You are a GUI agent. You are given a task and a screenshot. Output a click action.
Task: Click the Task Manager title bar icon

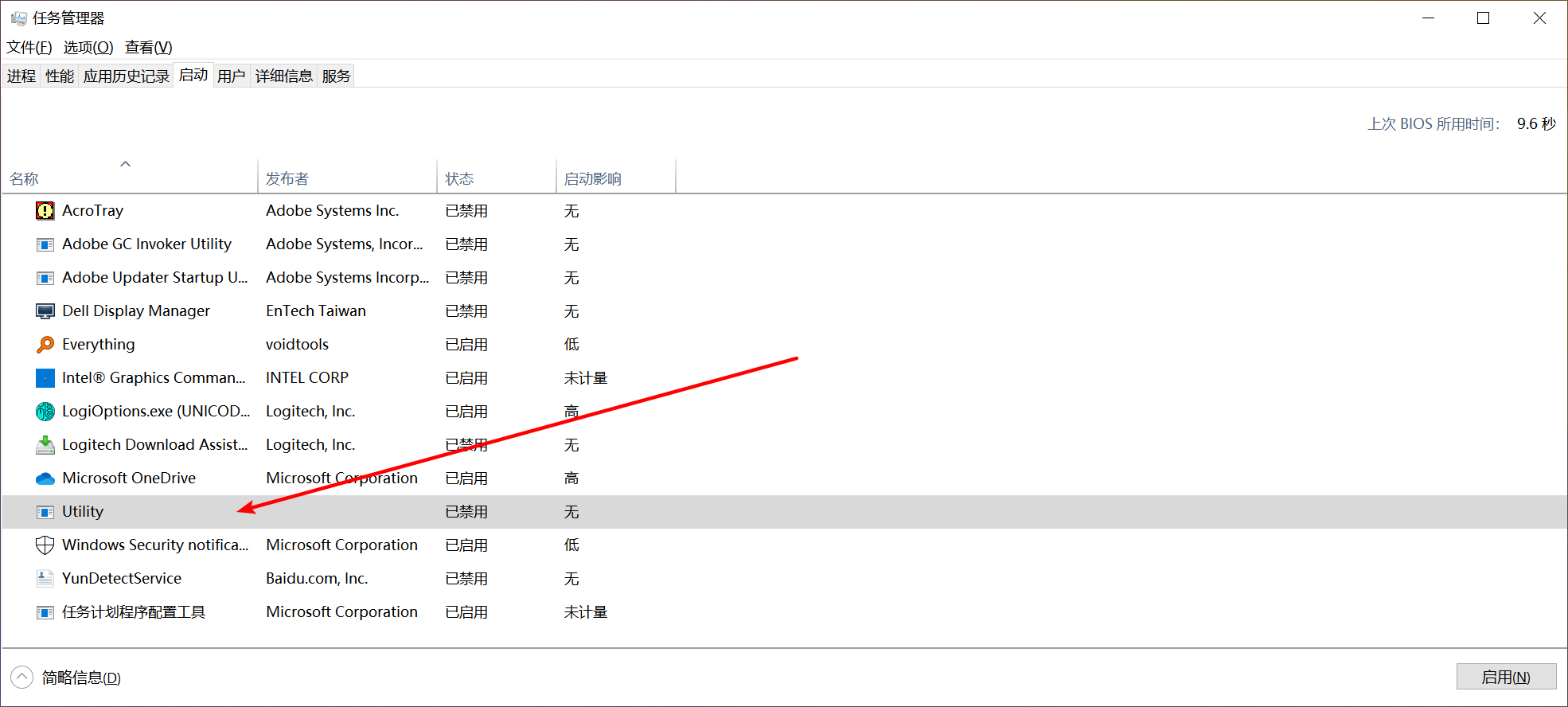tap(18, 18)
